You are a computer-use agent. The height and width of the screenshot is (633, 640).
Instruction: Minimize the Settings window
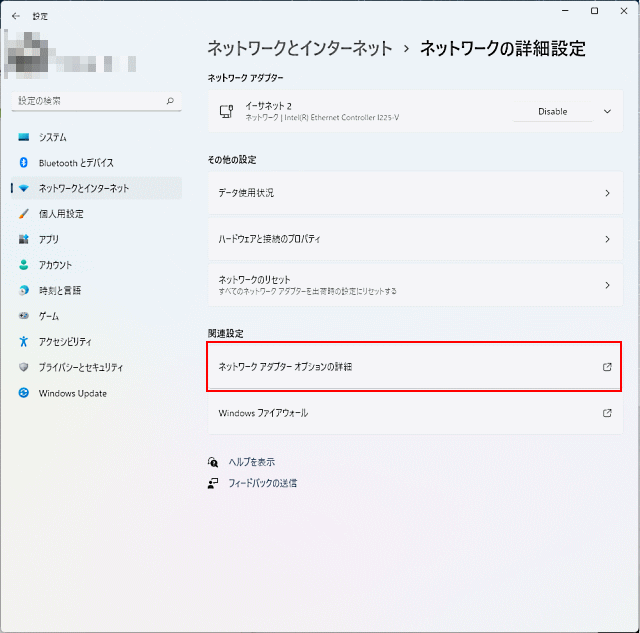tap(565, 11)
